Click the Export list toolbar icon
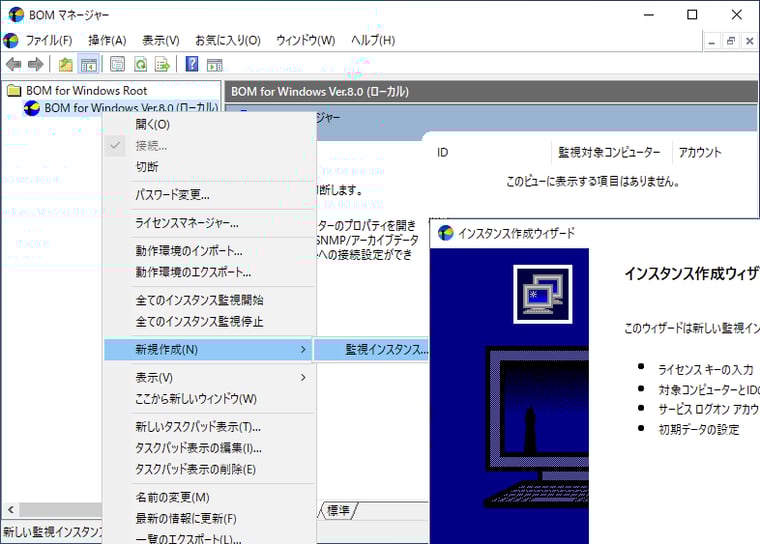The image size is (760, 544). [x=162, y=64]
